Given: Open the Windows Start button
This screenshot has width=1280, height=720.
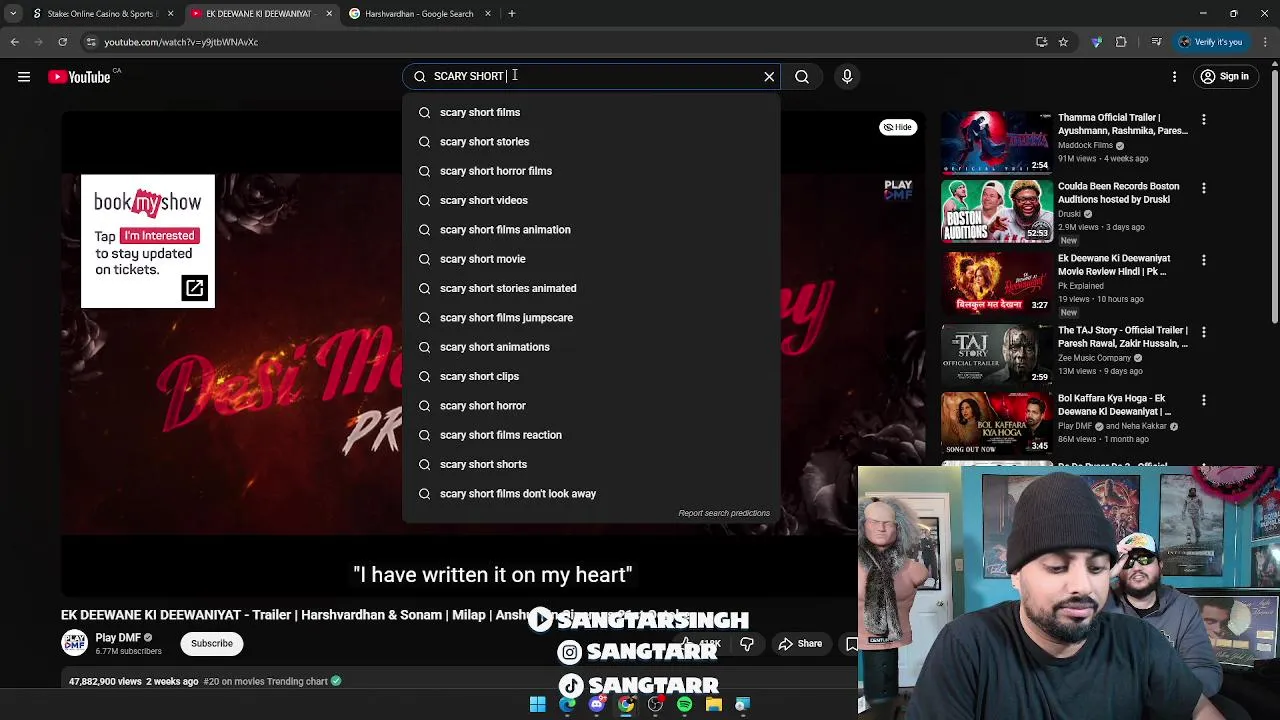Looking at the screenshot, I should [x=538, y=705].
